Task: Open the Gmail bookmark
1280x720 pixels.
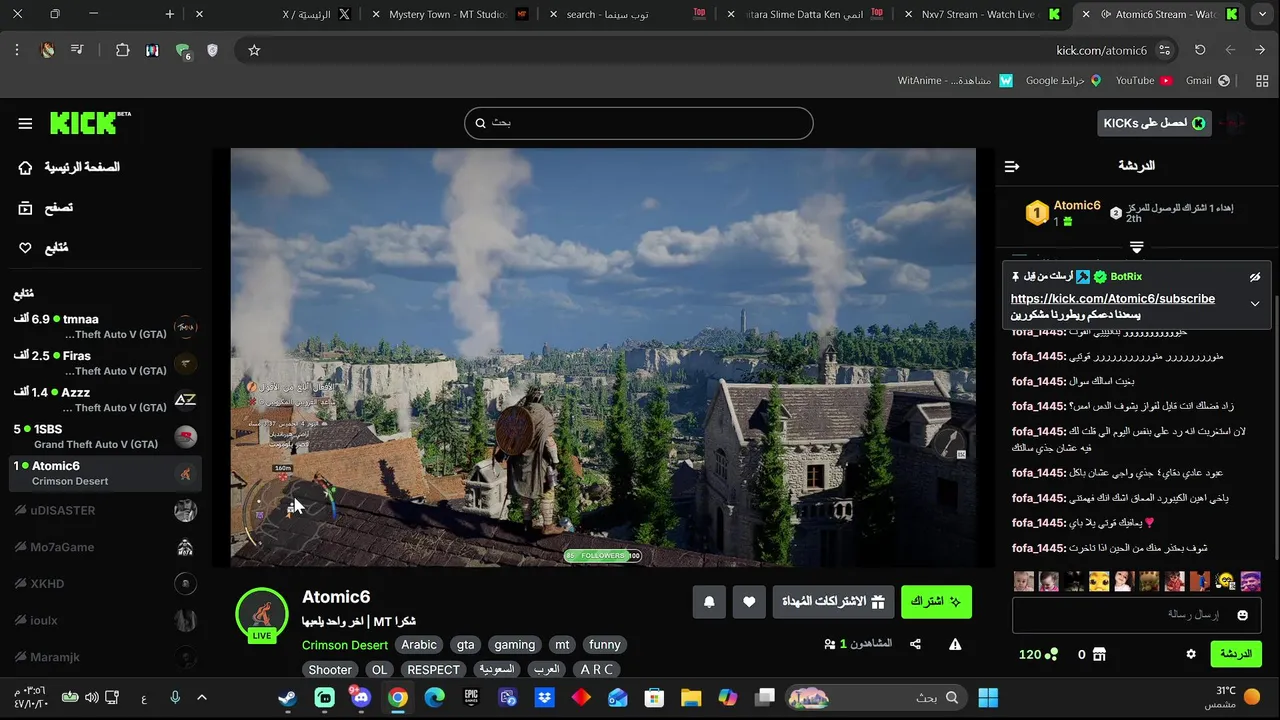Action: pyautogui.click(x=1207, y=80)
